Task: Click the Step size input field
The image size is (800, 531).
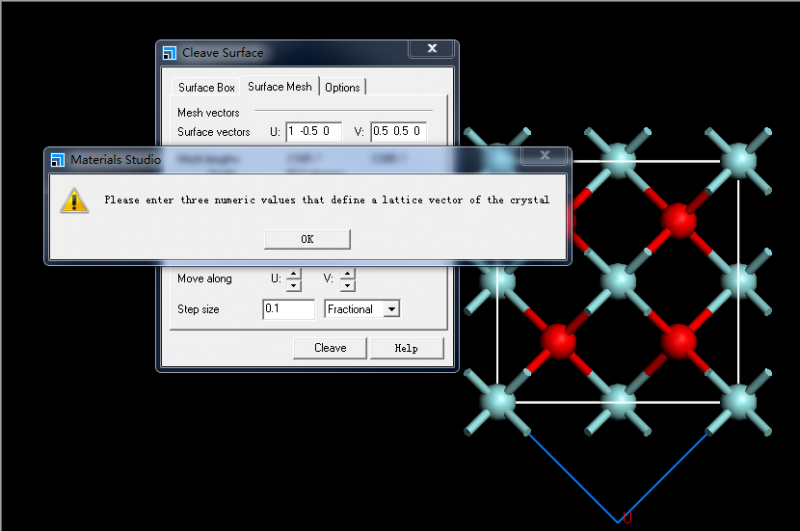Action: (289, 309)
